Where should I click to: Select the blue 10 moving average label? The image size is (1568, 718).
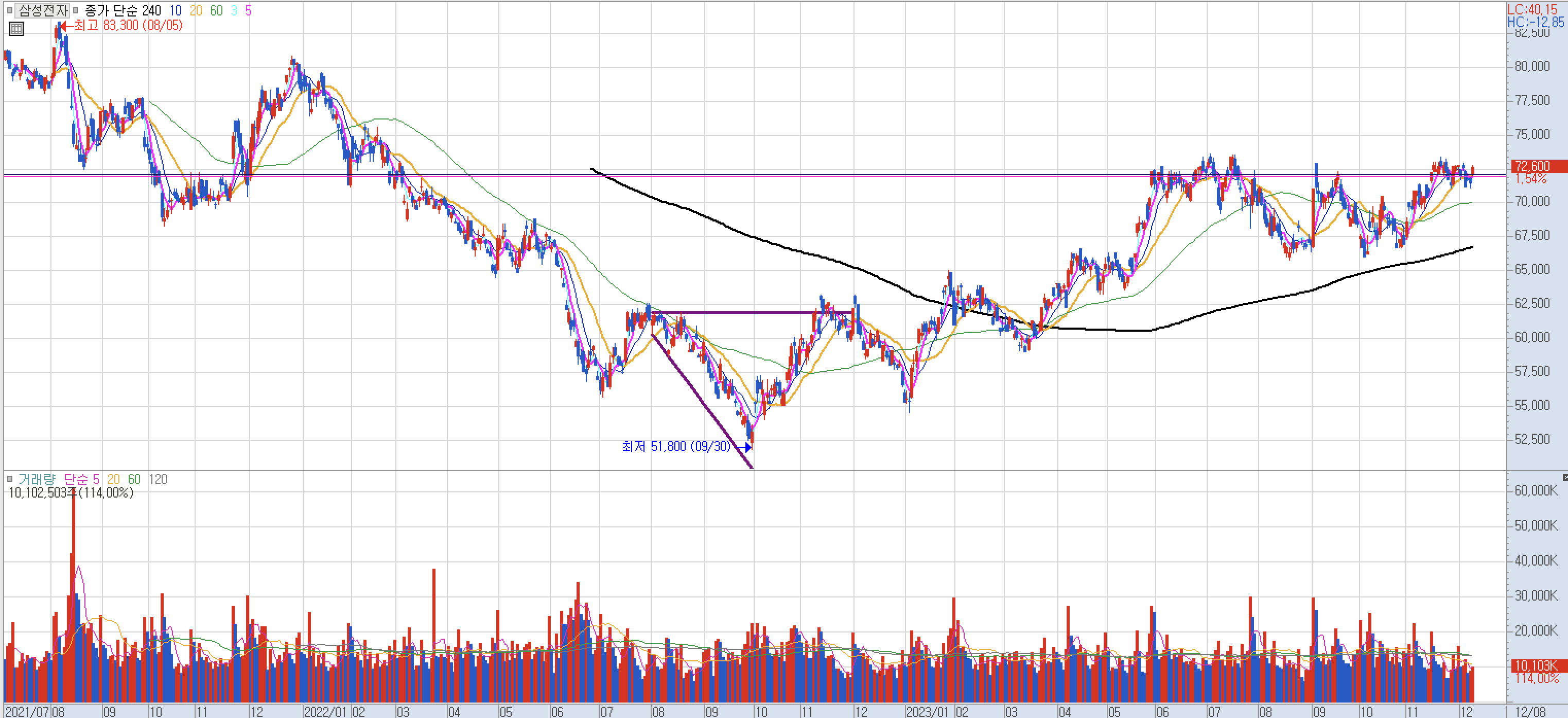click(x=176, y=10)
